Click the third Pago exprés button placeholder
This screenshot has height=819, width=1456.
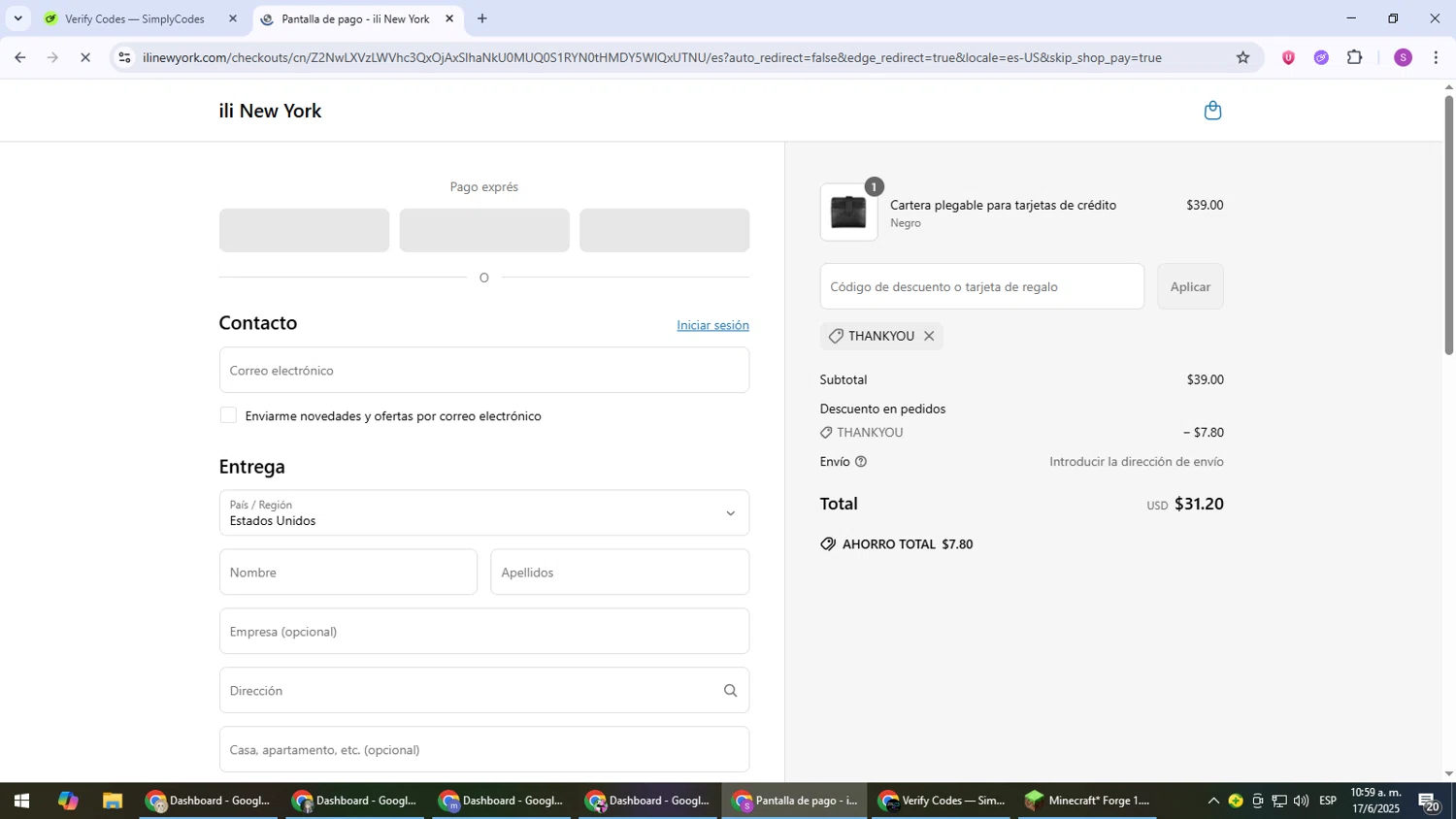pyautogui.click(x=664, y=230)
